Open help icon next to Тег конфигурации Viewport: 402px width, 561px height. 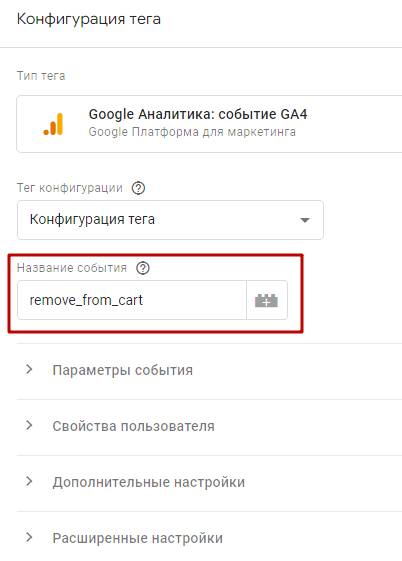pyautogui.click(x=138, y=188)
